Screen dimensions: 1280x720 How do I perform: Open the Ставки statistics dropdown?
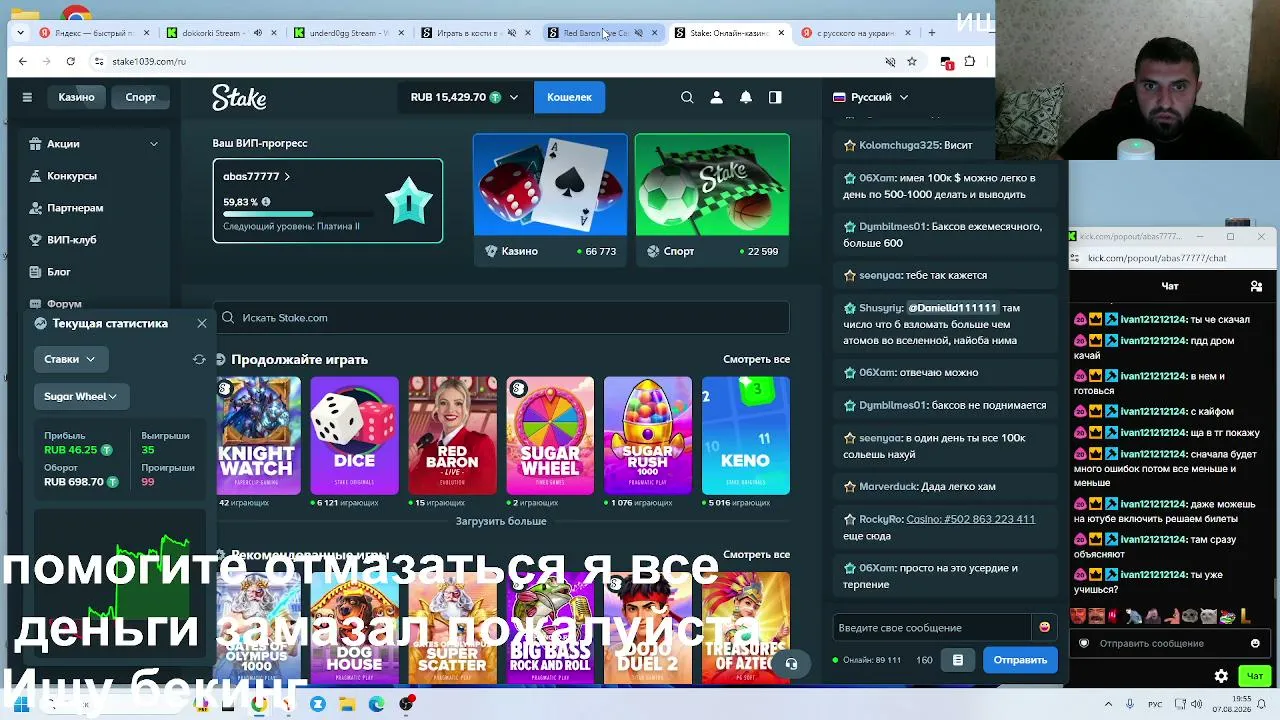[69, 359]
